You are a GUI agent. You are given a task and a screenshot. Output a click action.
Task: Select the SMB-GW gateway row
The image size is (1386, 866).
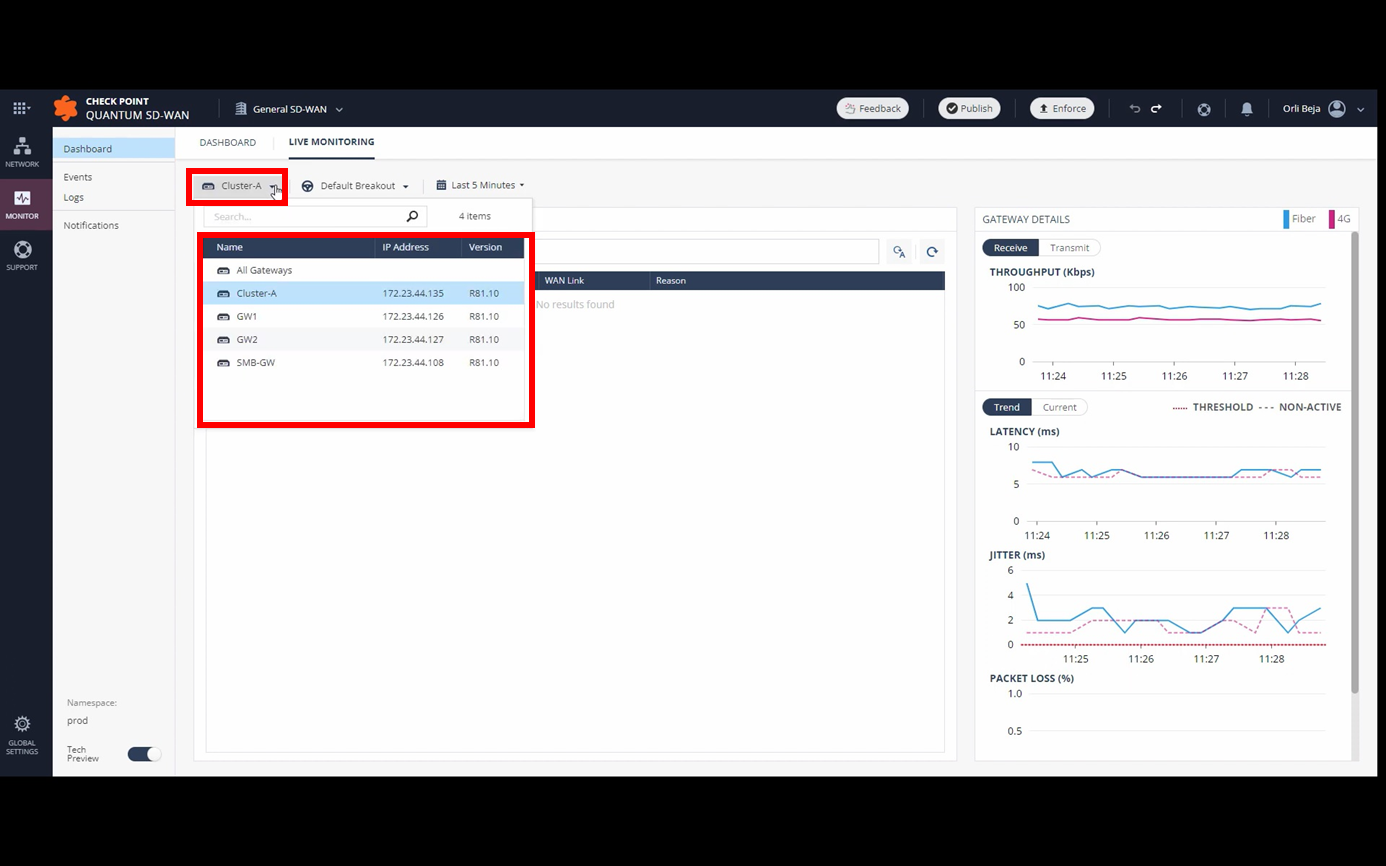pyautogui.click(x=364, y=363)
